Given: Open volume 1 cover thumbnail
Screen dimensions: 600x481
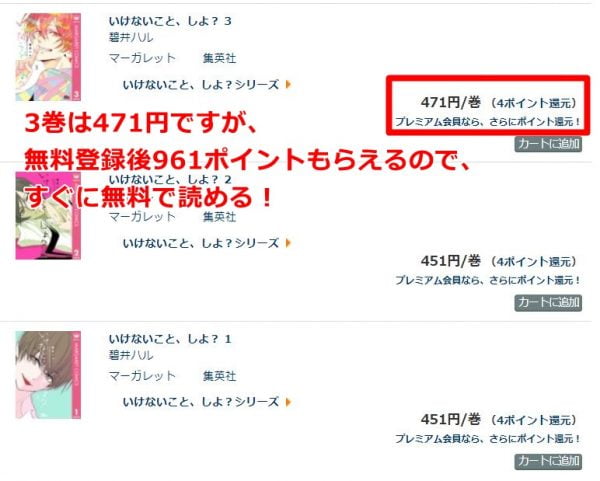Looking at the screenshot, I should coord(48,375).
